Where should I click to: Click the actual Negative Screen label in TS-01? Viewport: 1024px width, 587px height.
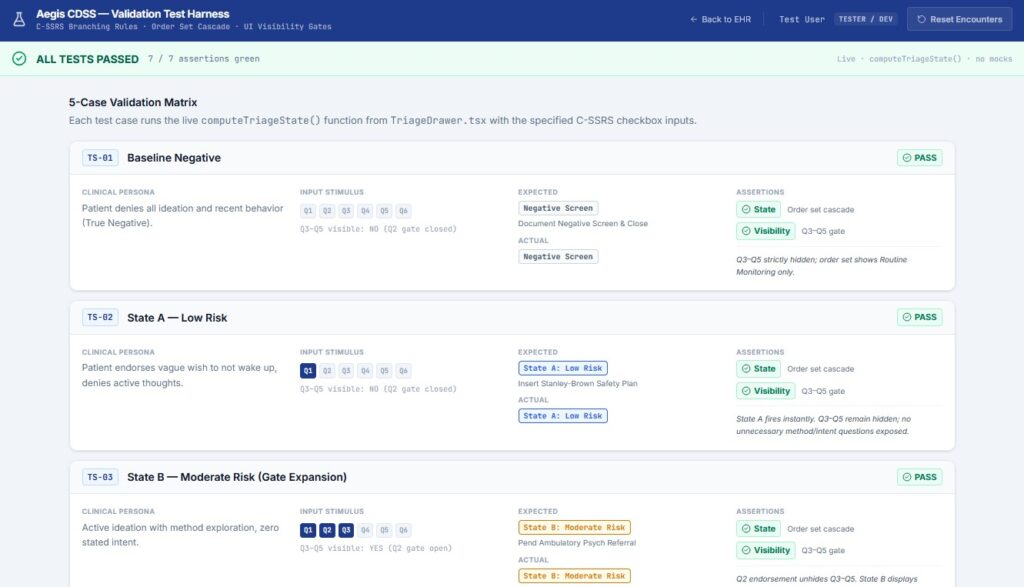pos(558,257)
